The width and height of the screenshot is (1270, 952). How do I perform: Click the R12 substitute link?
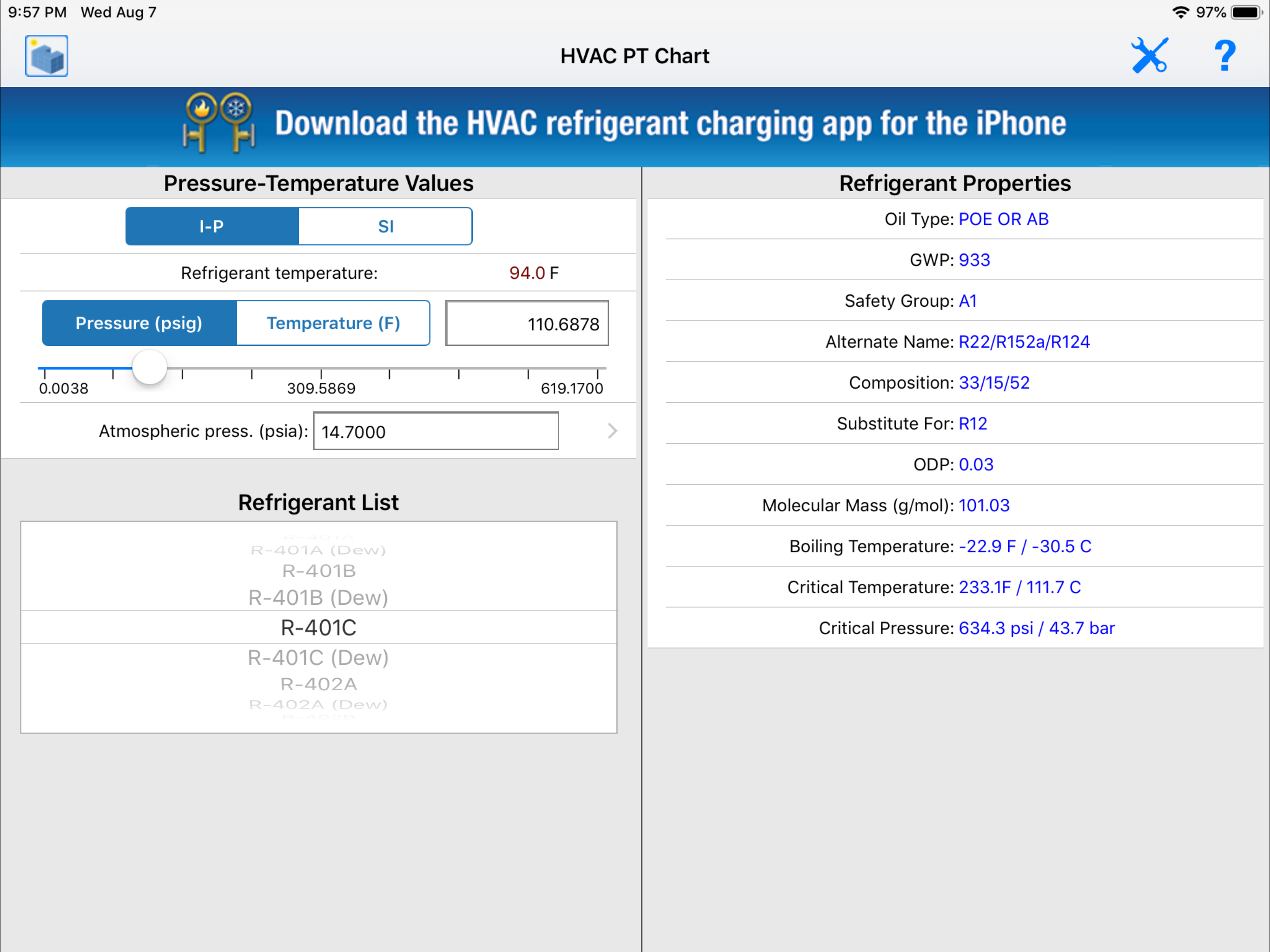[x=973, y=423]
